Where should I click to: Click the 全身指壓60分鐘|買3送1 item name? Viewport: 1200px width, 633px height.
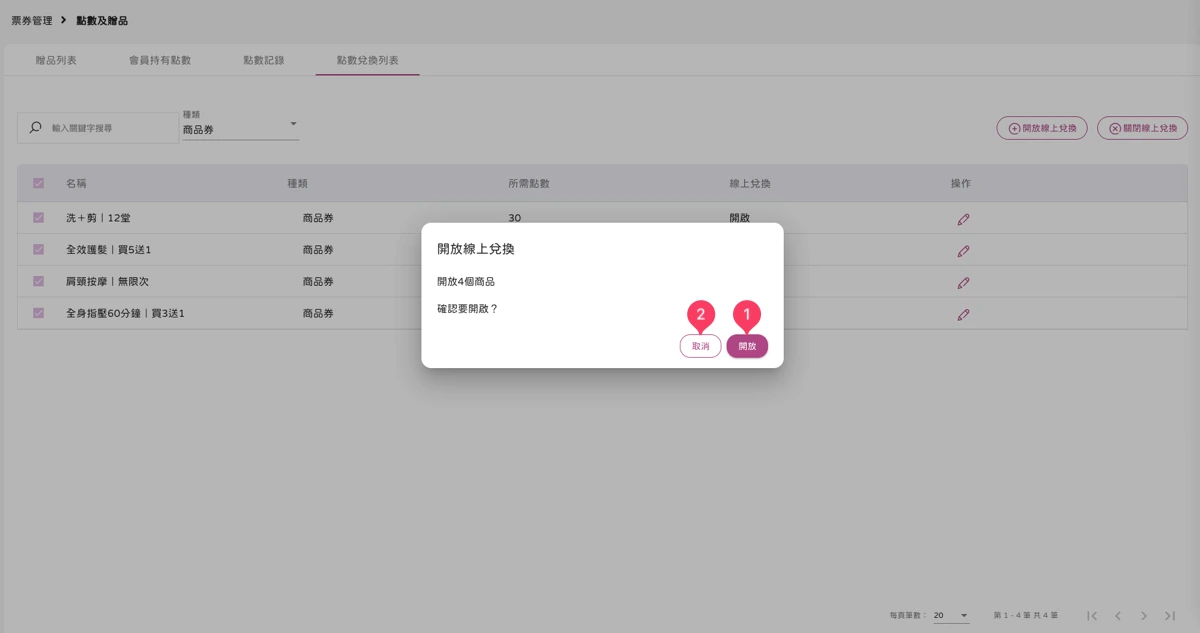point(125,314)
